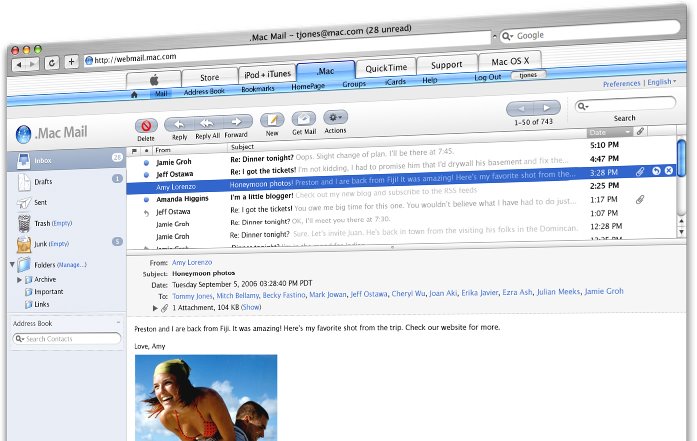Click Amy Lorenzo sender link
Image resolution: width=697 pixels, height=441 pixels.
tap(192, 262)
